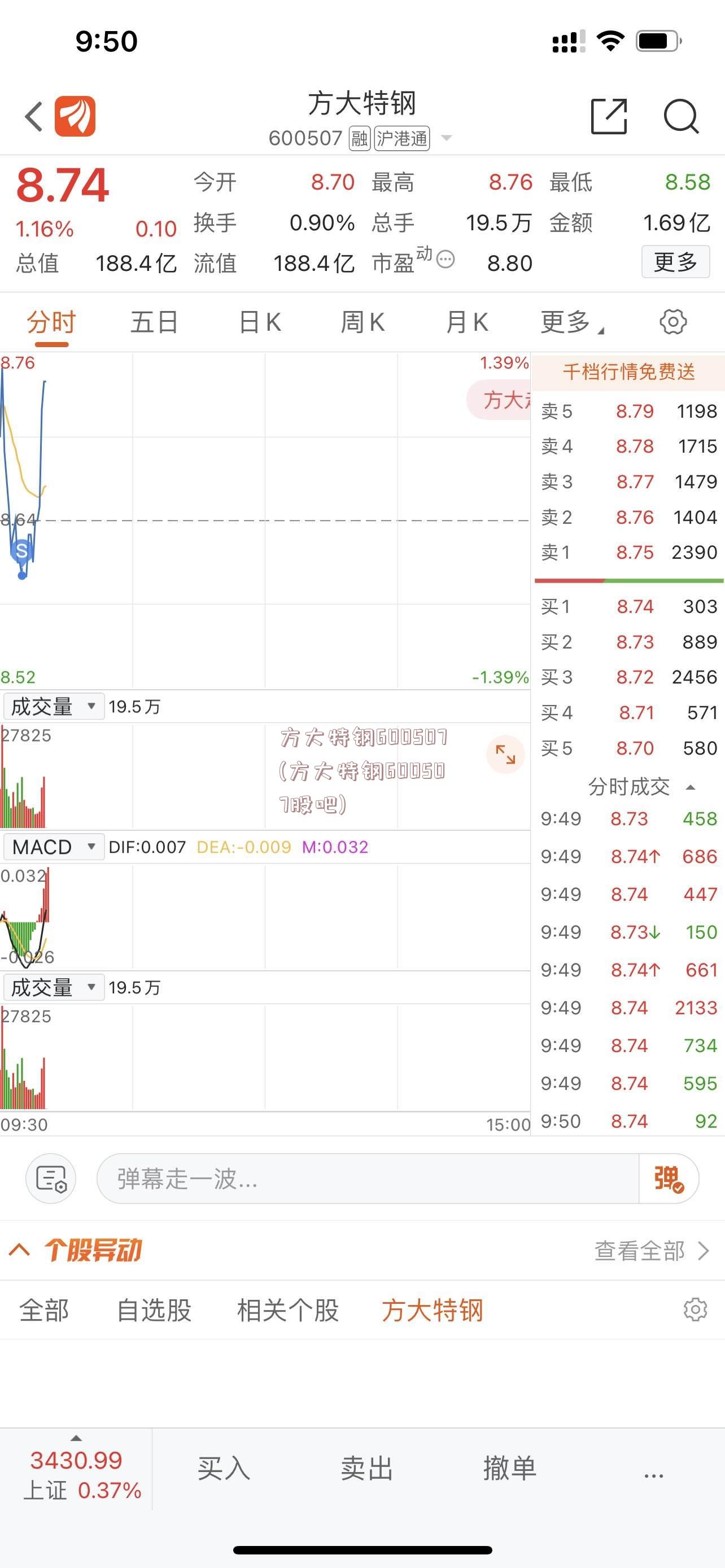
Task: Switch to the 五日 tab
Action: click(x=155, y=322)
